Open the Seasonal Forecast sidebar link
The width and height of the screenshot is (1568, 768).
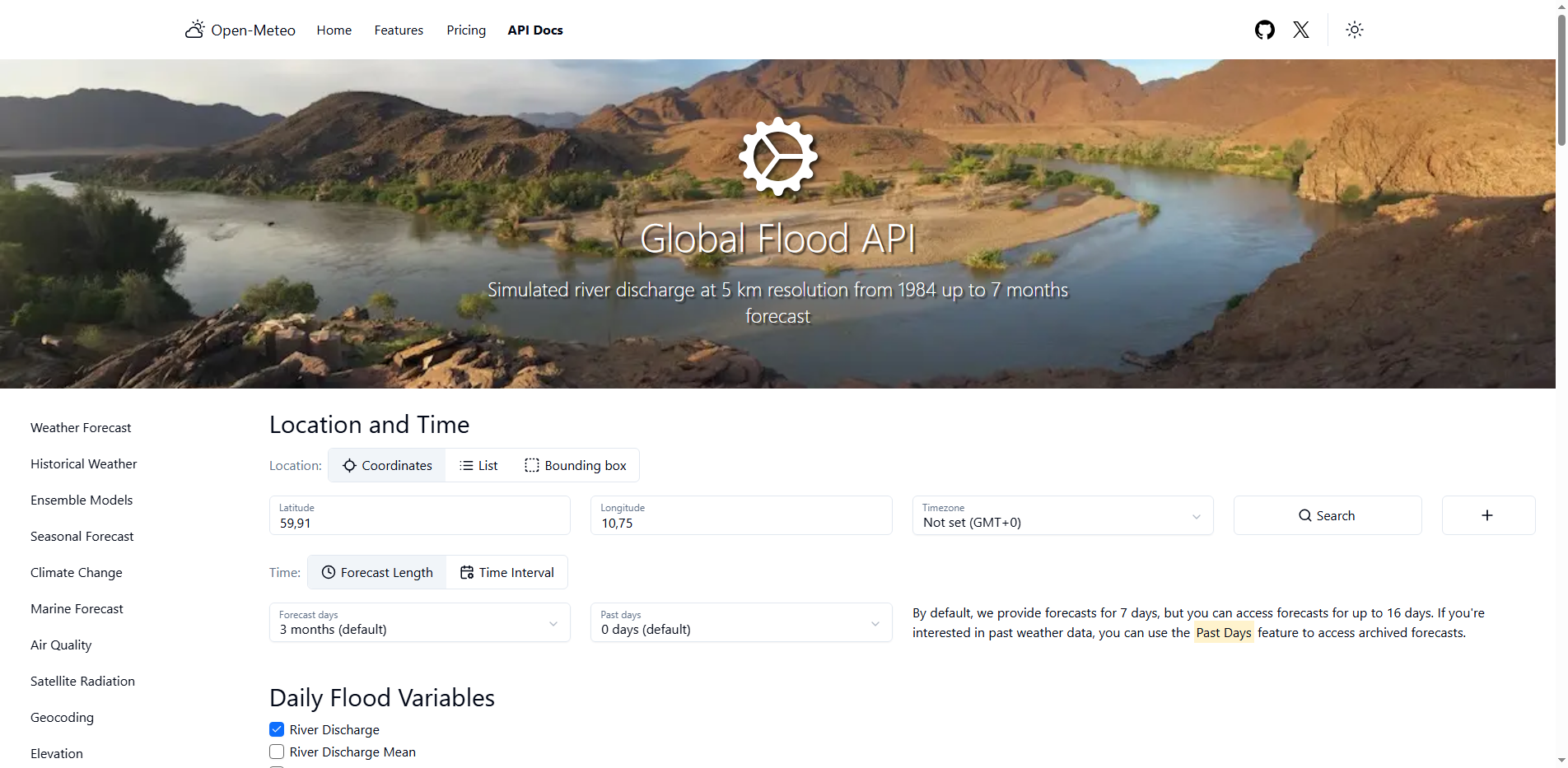click(82, 536)
